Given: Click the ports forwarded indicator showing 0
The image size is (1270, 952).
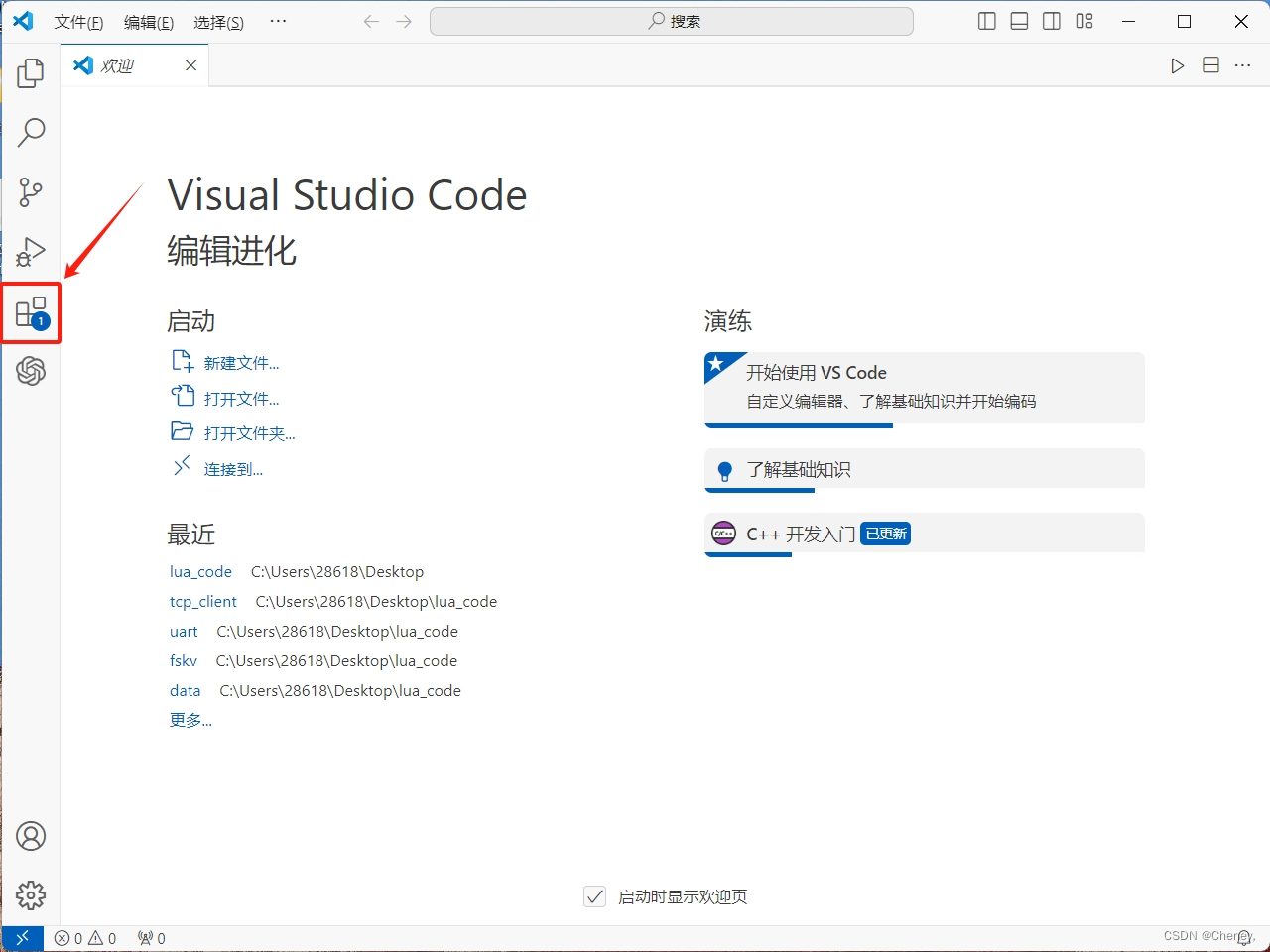Looking at the screenshot, I should 152,938.
